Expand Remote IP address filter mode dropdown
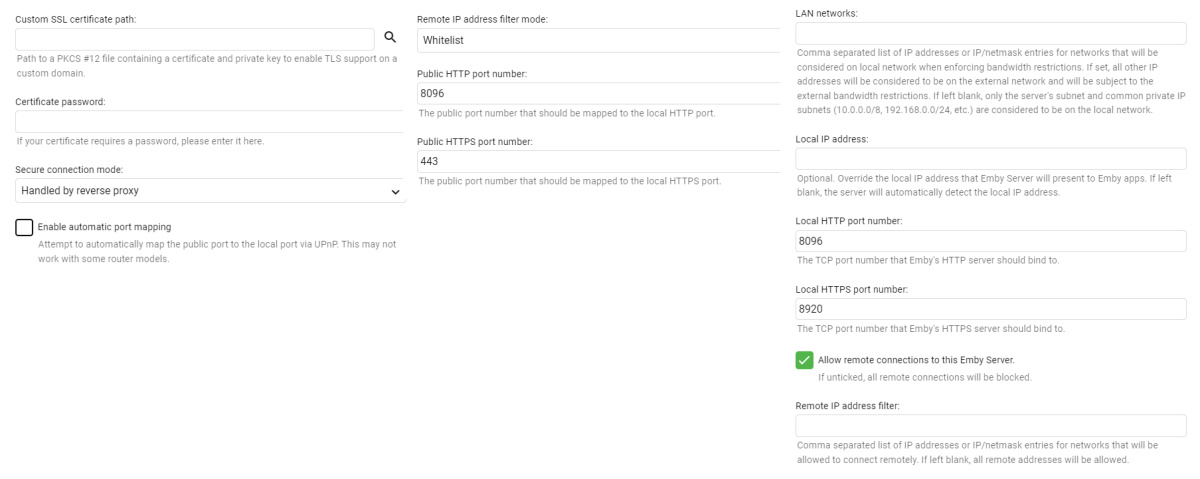Screen dimensions: 1200x479 [598, 41]
